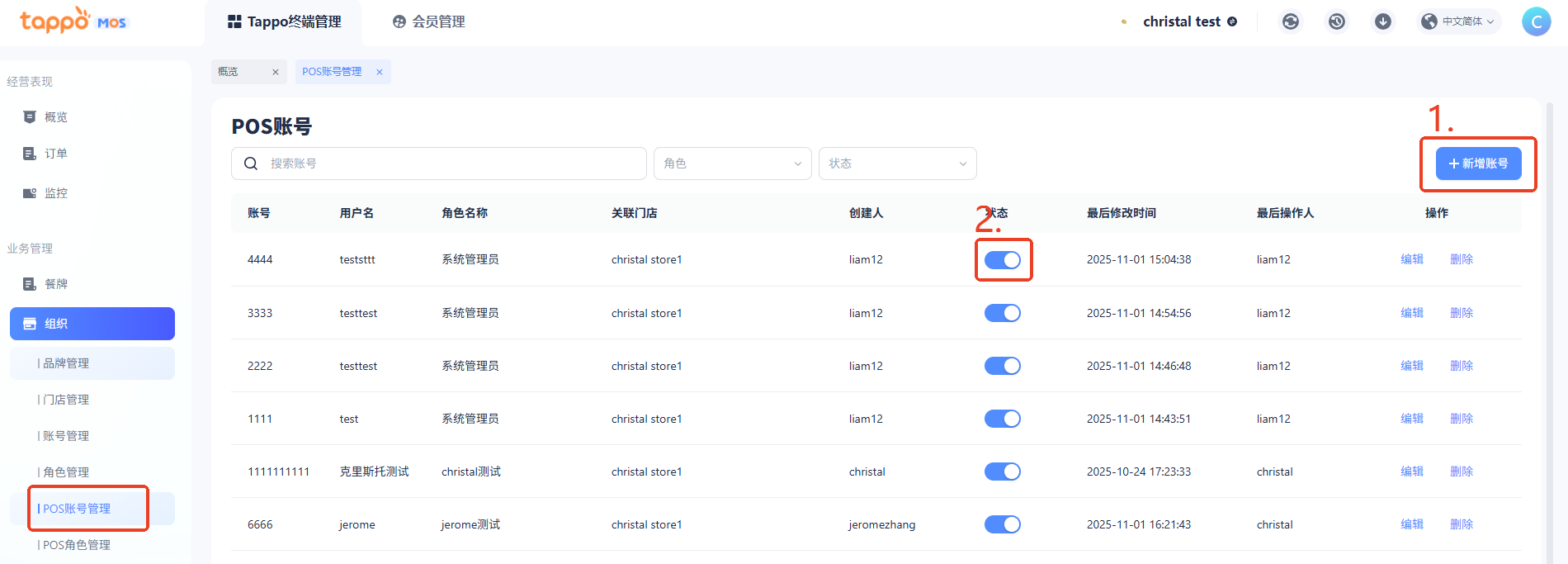Viewport: 1568px width, 564px height.
Task: Open 餐牌 menu in sidebar
Action: pos(55,284)
